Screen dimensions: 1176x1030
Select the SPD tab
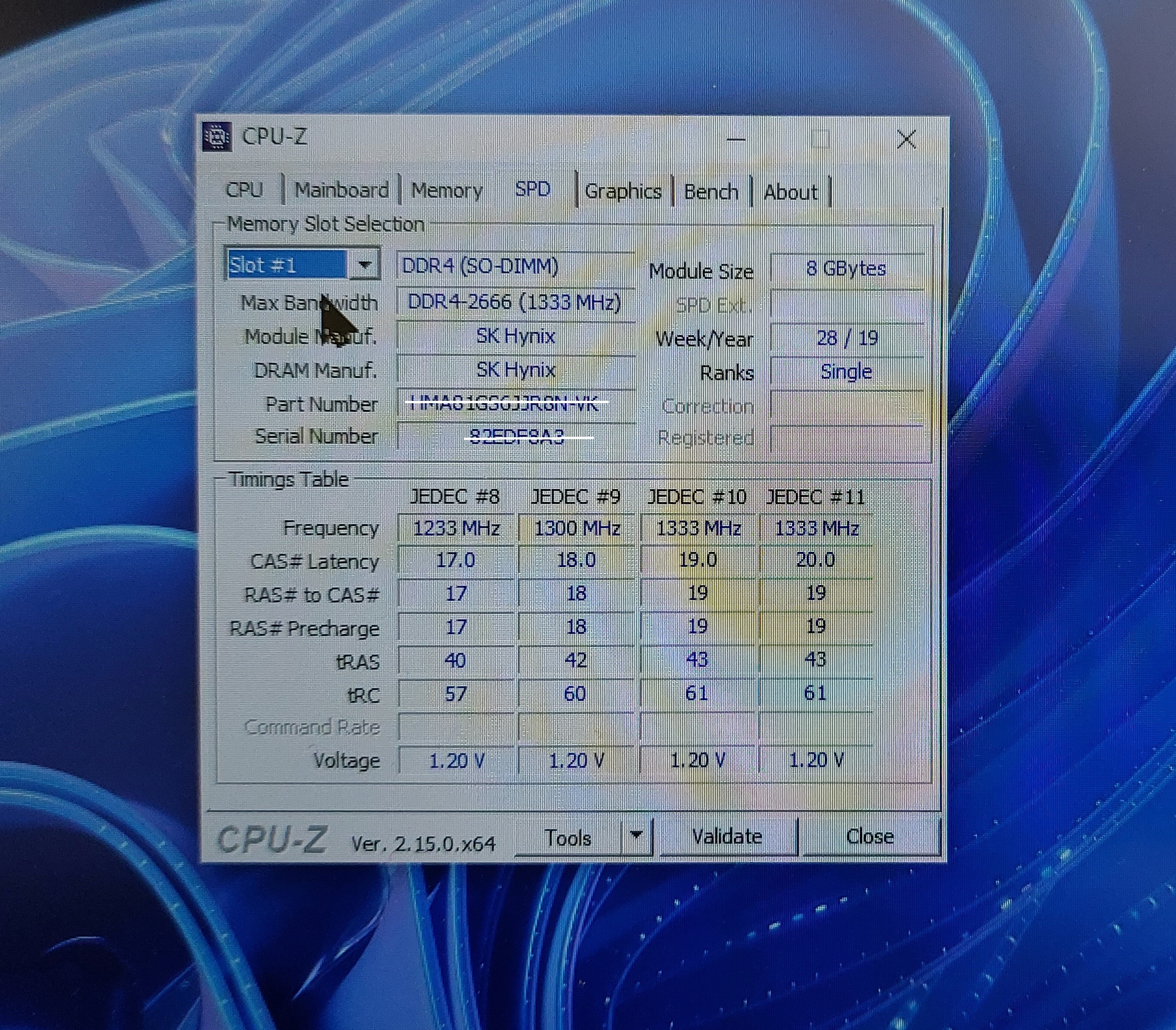click(532, 189)
